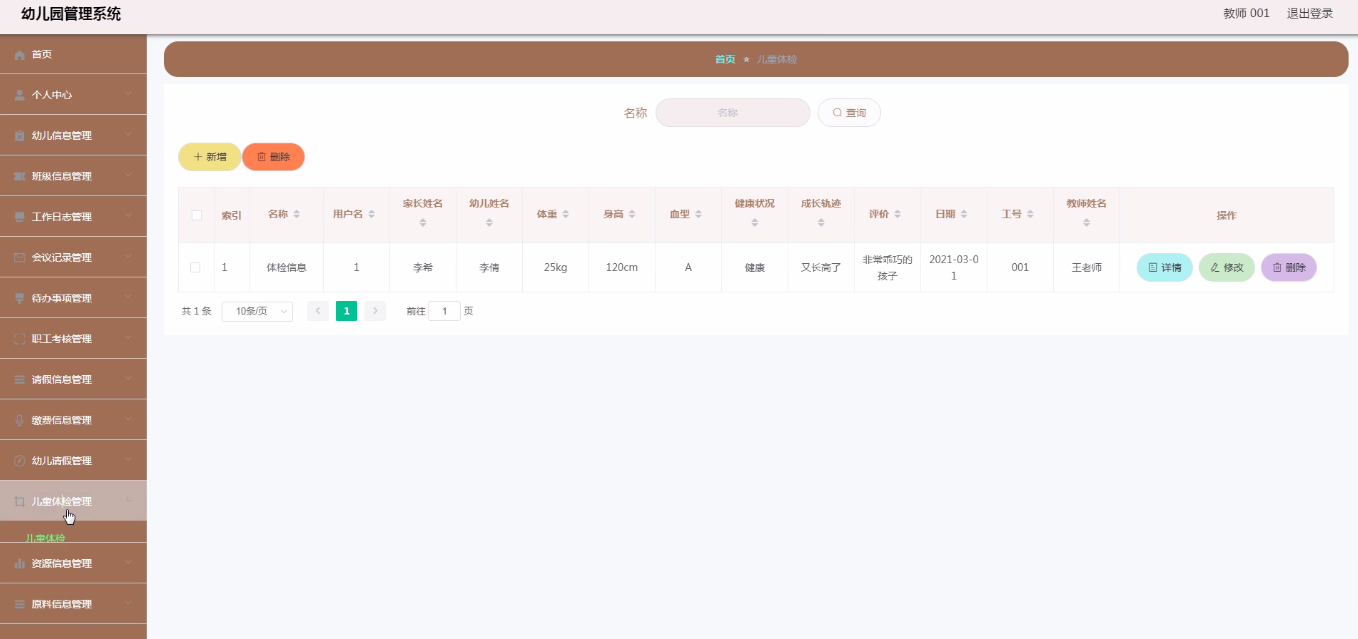Select the 儿童体检 submenu item

[x=45, y=538]
